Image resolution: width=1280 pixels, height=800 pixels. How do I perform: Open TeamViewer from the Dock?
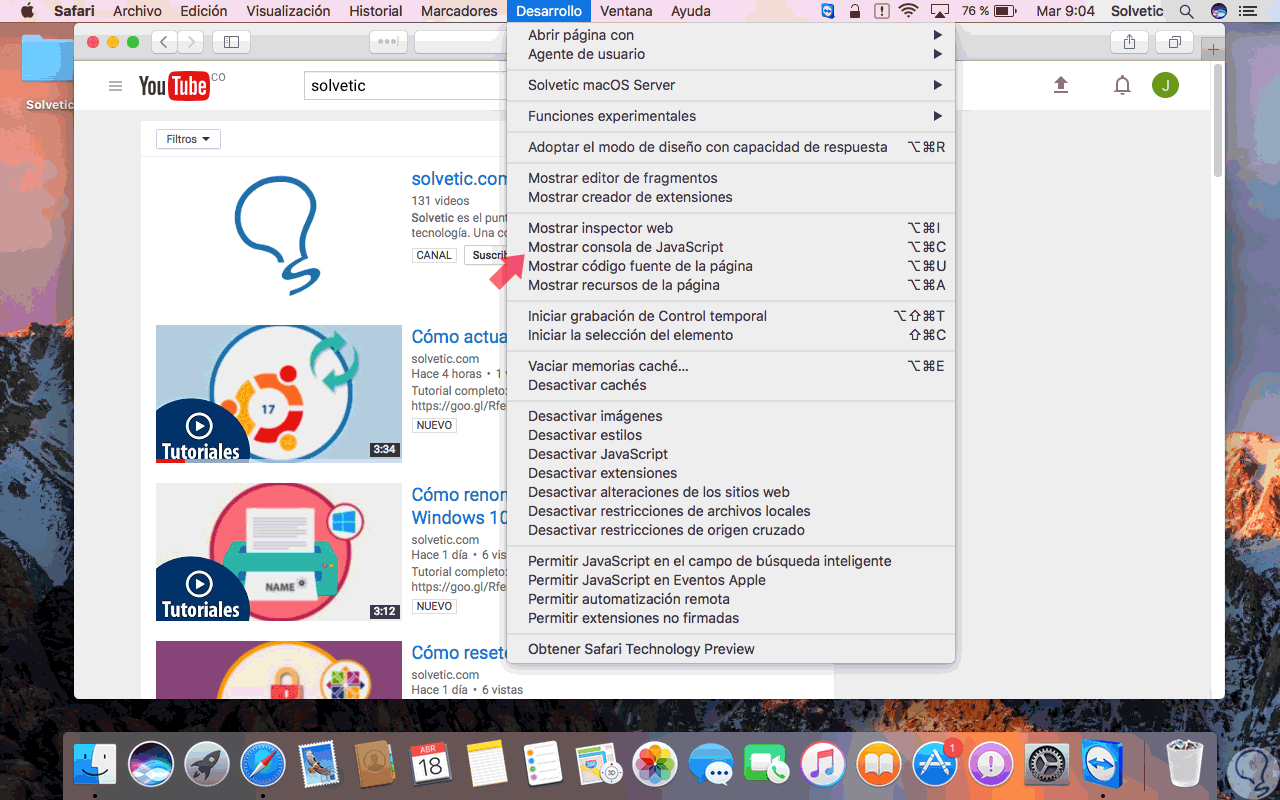[1103, 765]
